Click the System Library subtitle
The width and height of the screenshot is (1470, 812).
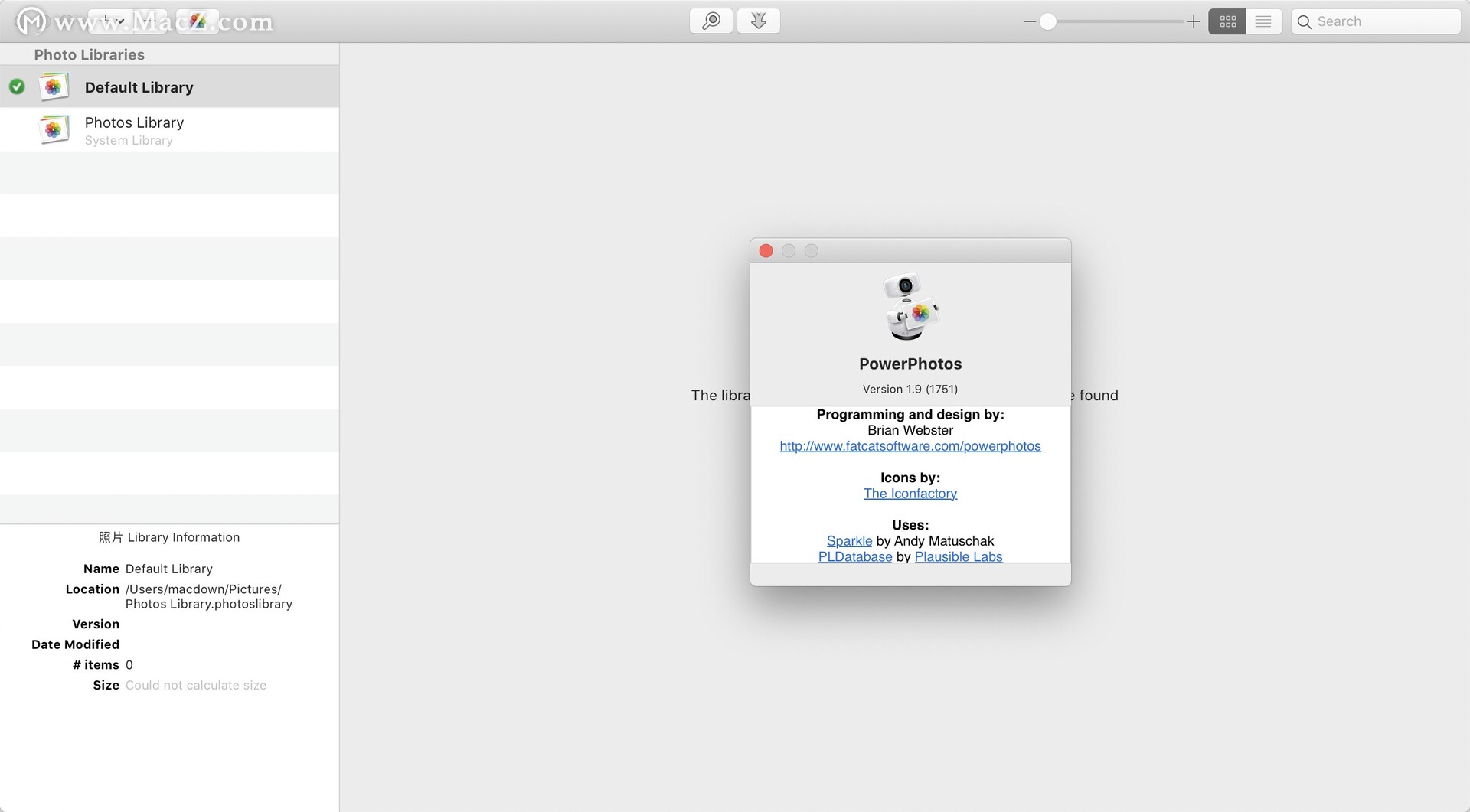coord(129,141)
